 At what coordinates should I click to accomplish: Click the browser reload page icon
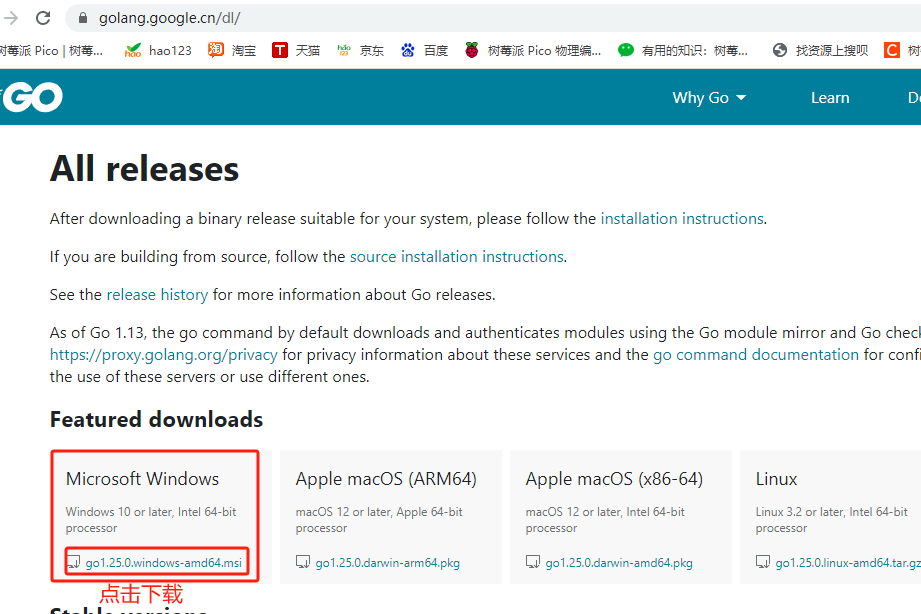pos(43,18)
